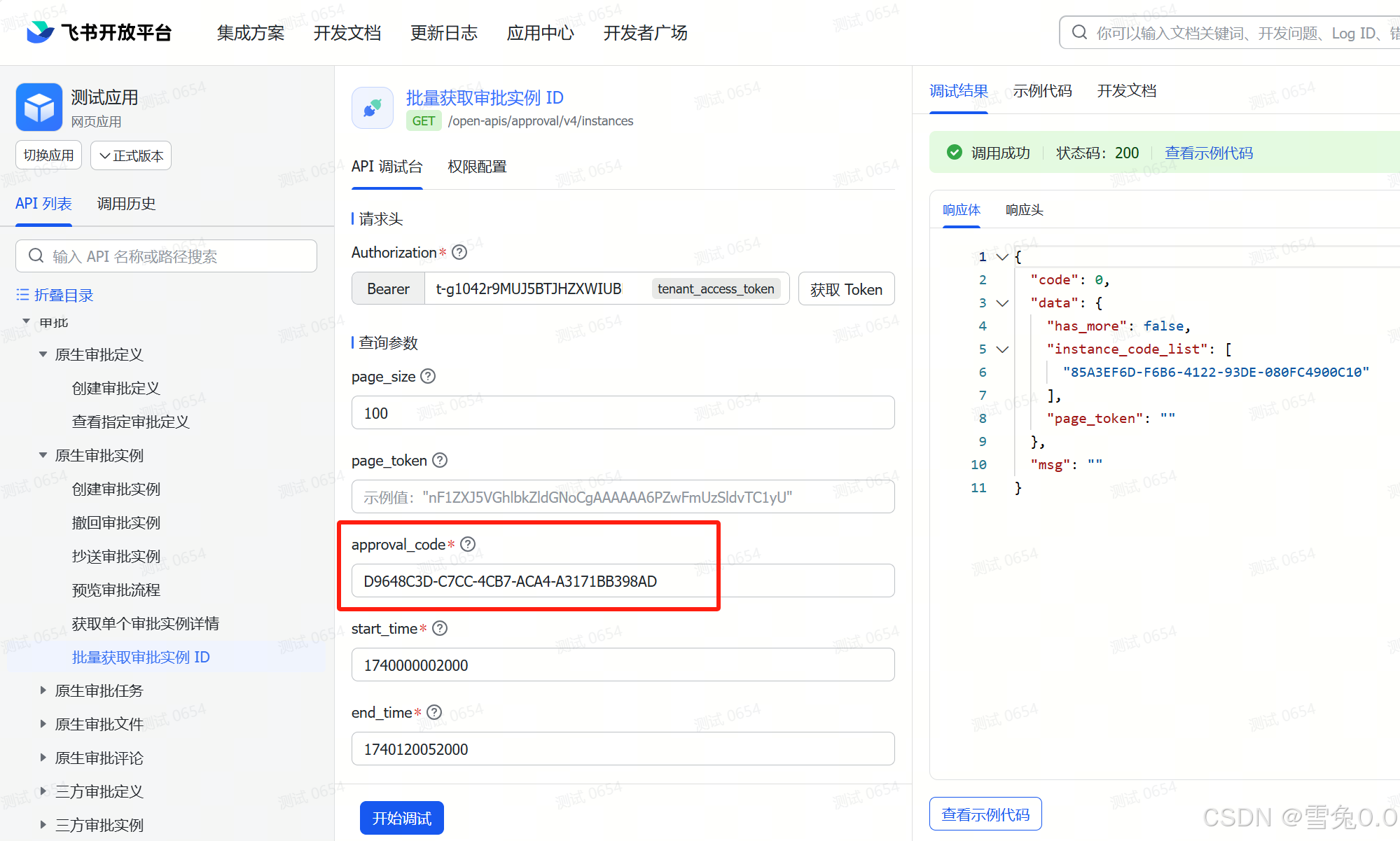The height and width of the screenshot is (841, 1400).
Task: Click the approval_code input field
Action: pyautogui.click(x=623, y=581)
